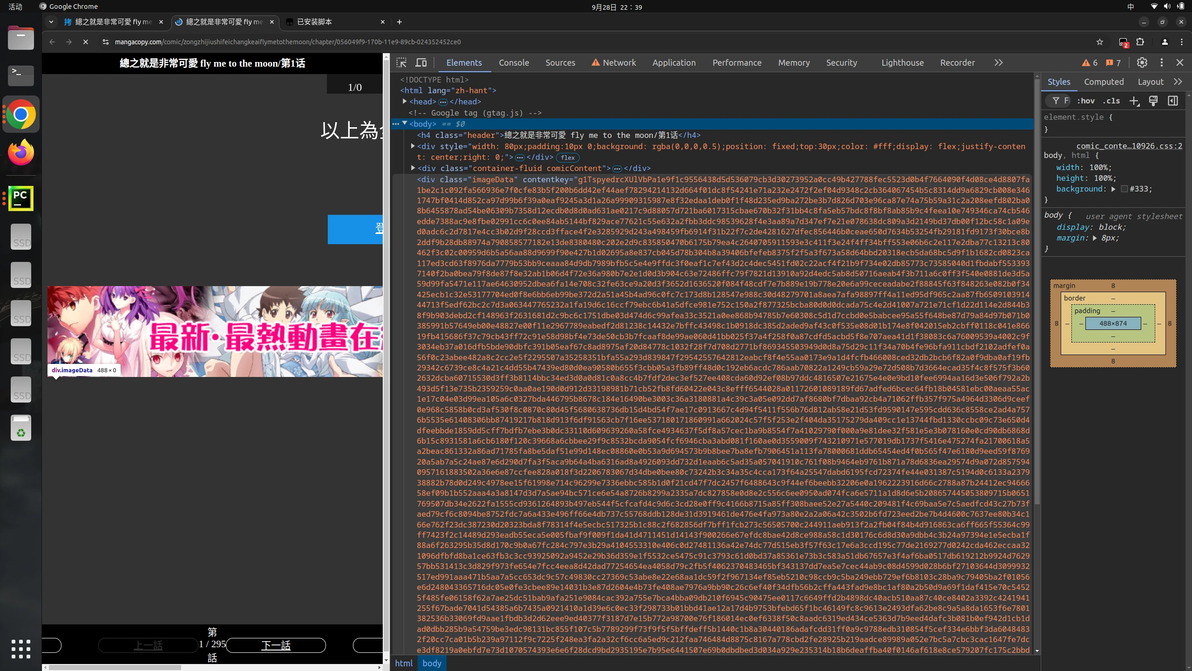Toggle the :hov element state panel
This screenshot has height=671, width=1192.
coord(1086,100)
